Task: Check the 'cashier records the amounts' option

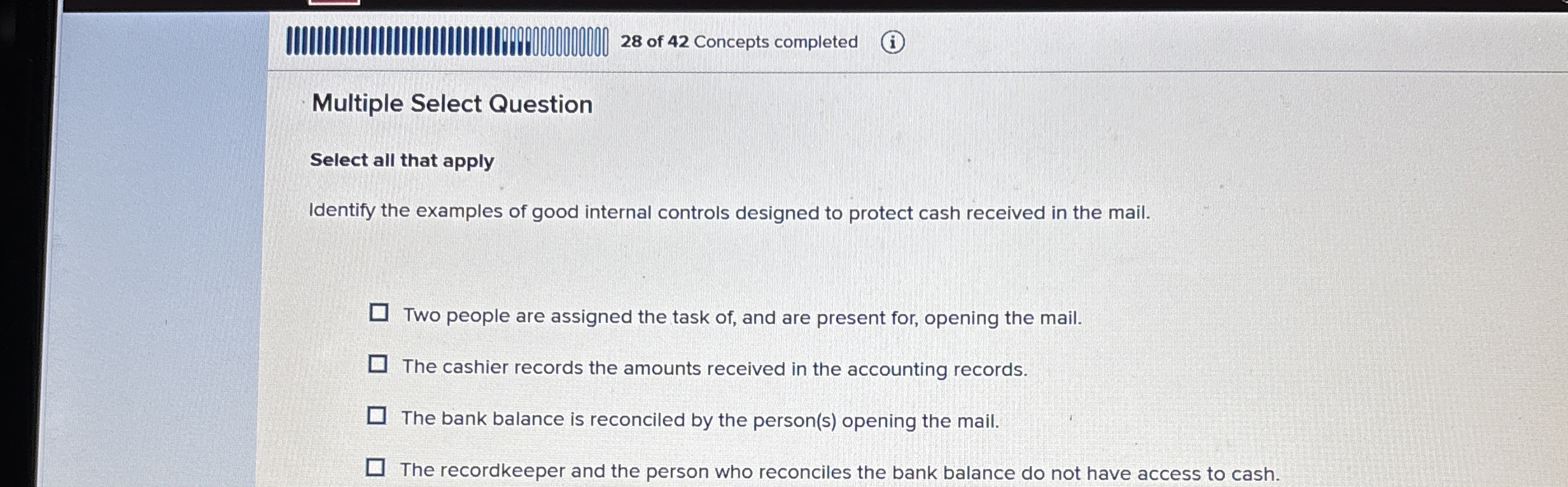Action: point(379,364)
